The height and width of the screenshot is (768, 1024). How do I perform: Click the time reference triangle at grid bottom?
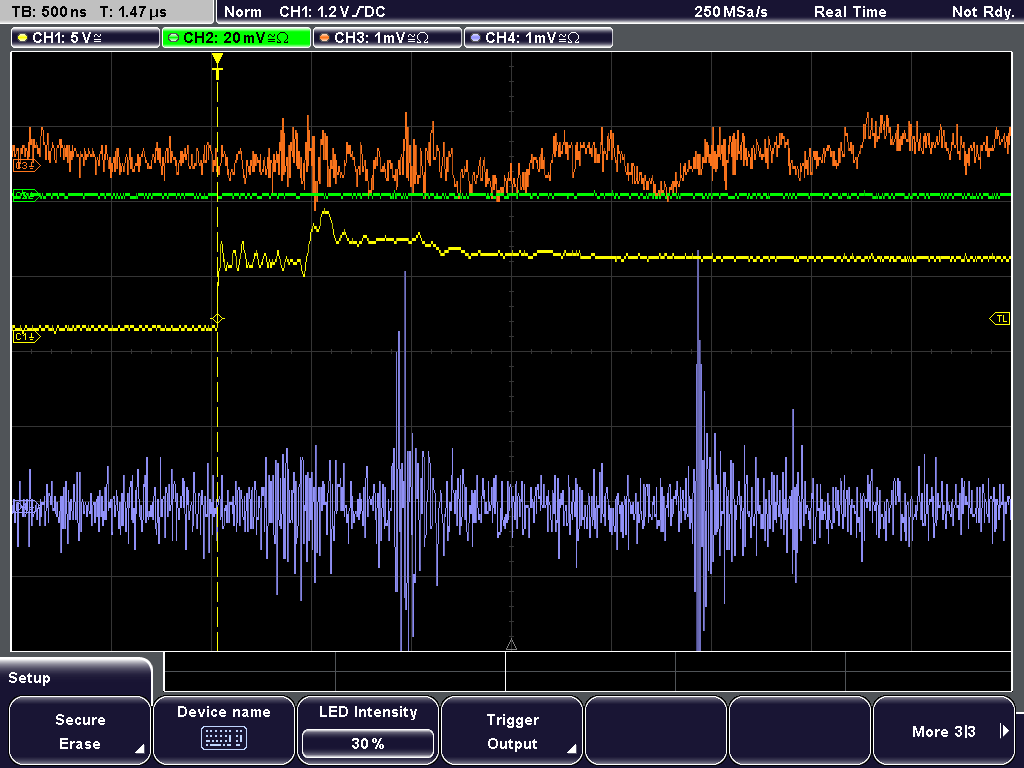point(511,645)
